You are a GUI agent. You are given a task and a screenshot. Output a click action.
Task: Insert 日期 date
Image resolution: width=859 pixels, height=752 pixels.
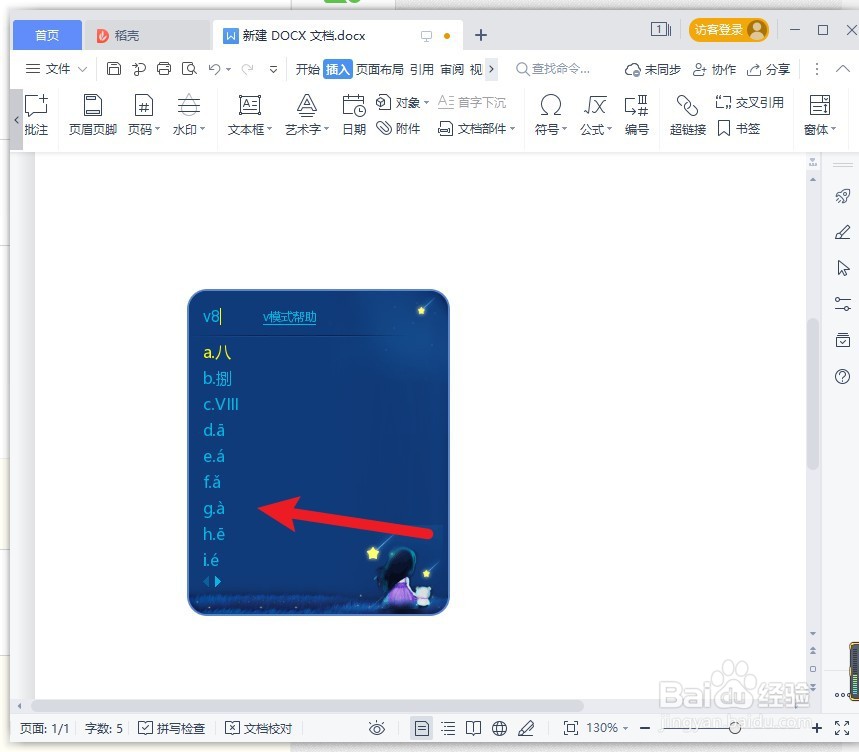pyautogui.click(x=354, y=114)
